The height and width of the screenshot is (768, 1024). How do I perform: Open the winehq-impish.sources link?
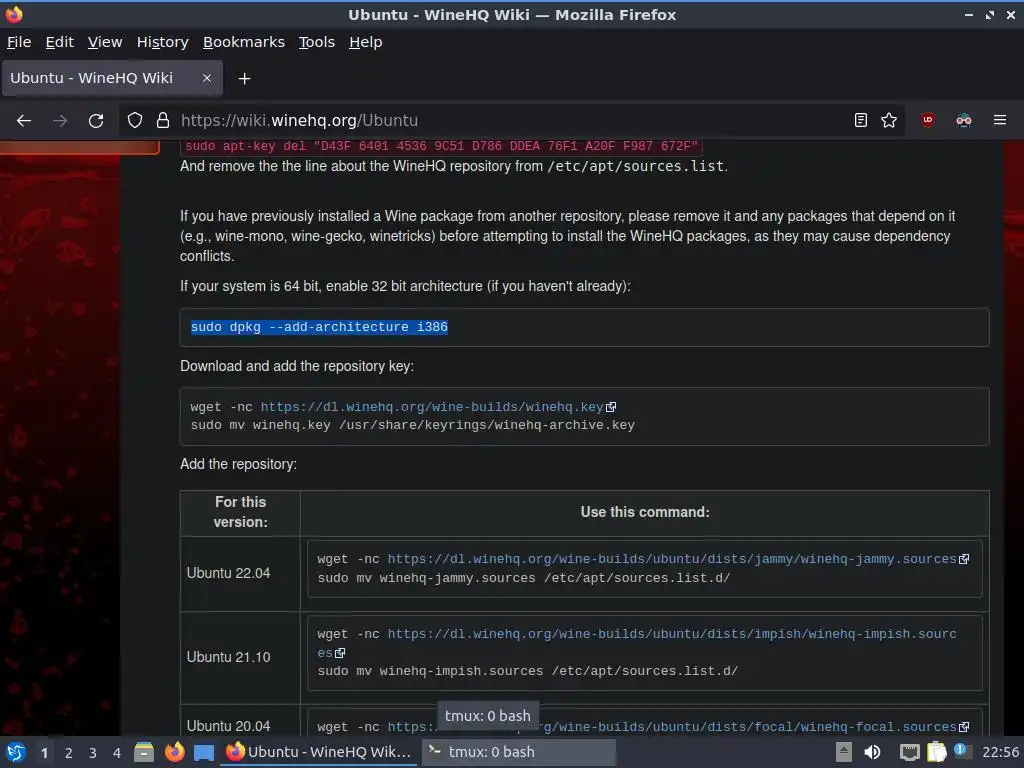pos(672,634)
